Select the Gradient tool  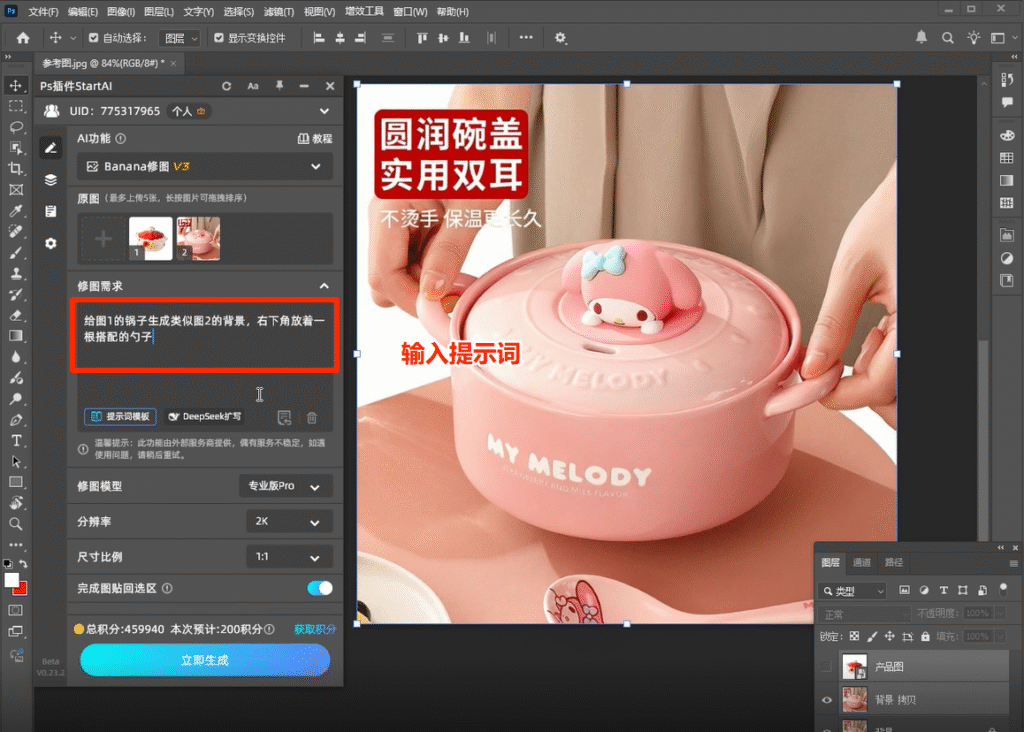point(16,336)
